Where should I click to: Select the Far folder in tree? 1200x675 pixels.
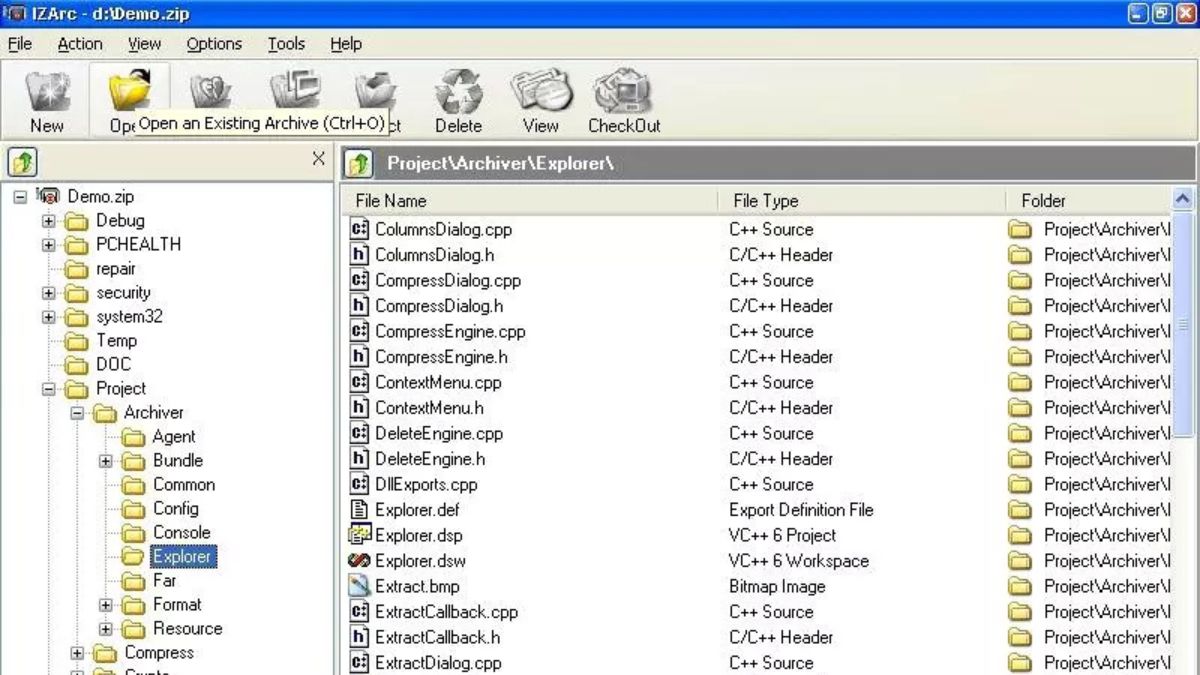point(164,581)
